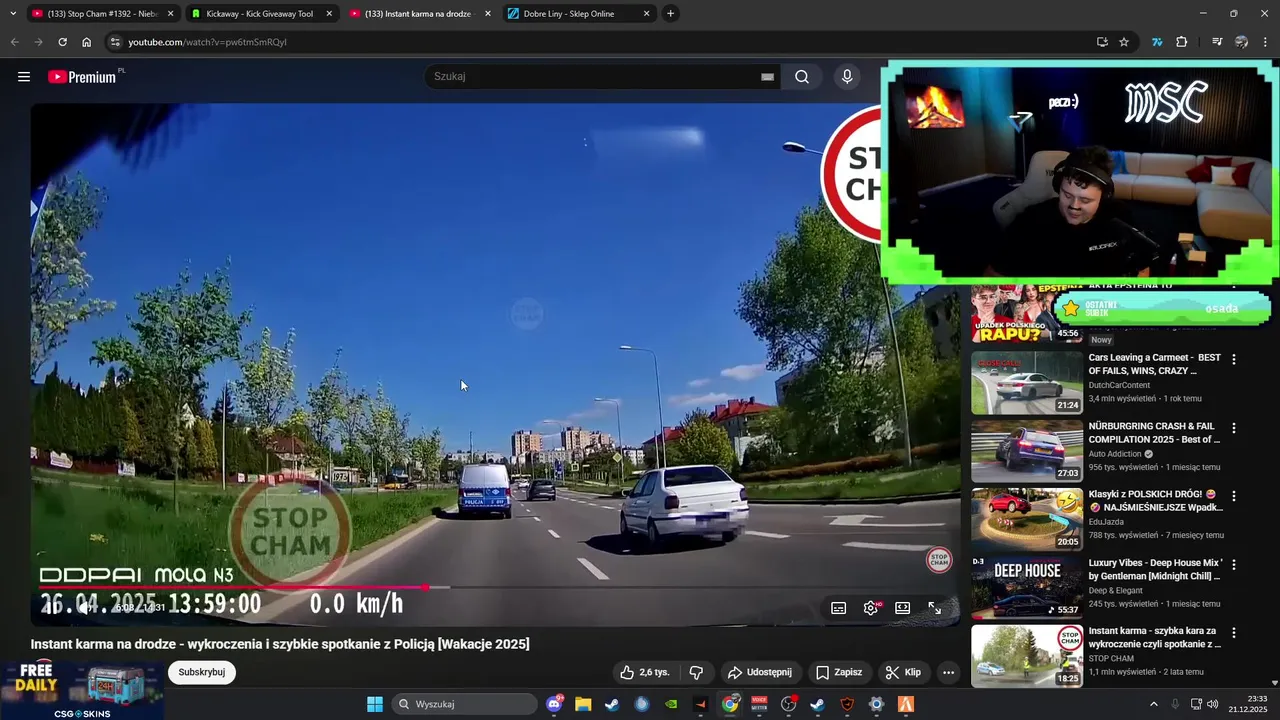Install app icon in address bar
Image resolution: width=1280 pixels, height=720 pixels.
(1102, 42)
